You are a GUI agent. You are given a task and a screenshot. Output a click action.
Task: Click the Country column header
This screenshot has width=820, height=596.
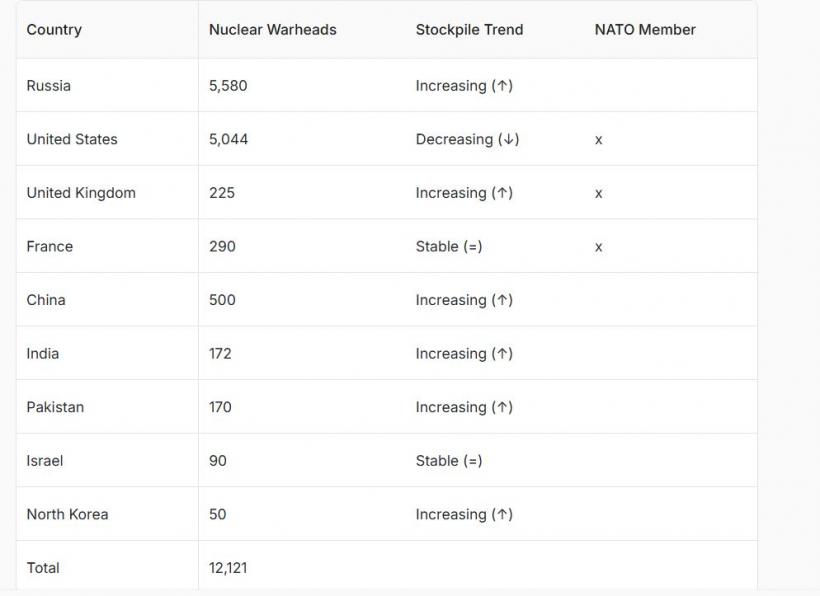tap(54, 30)
